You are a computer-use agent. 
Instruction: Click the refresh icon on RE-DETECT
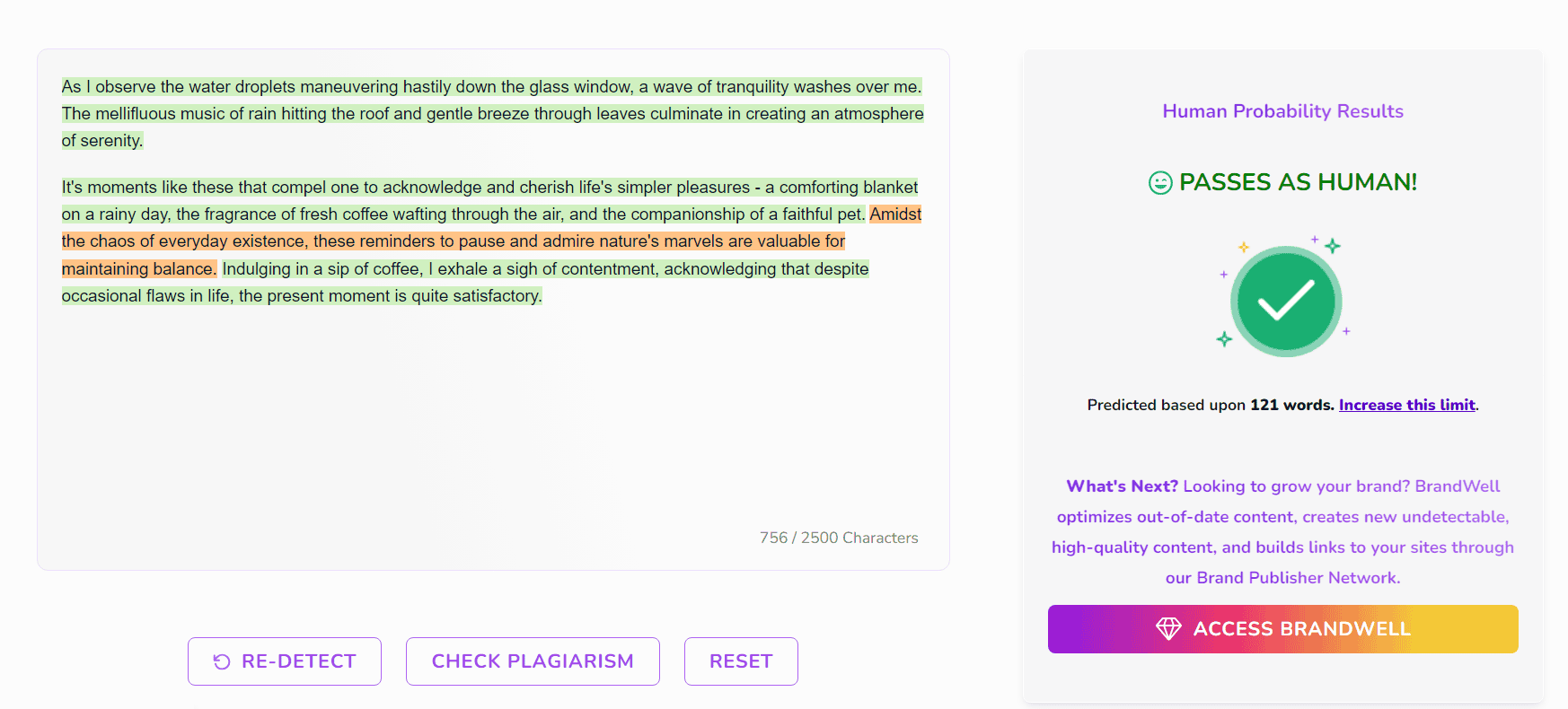222,661
